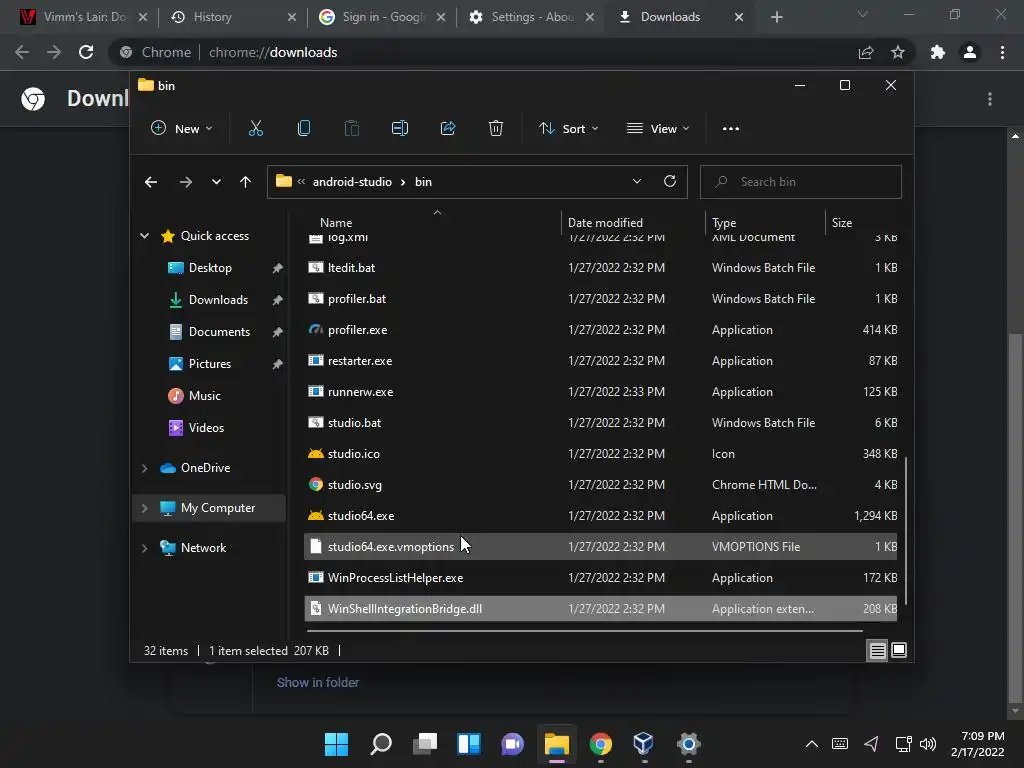Expand the OneDrive tree node
This screenshot has width=1024, height=768.
(x=144, y=468)
